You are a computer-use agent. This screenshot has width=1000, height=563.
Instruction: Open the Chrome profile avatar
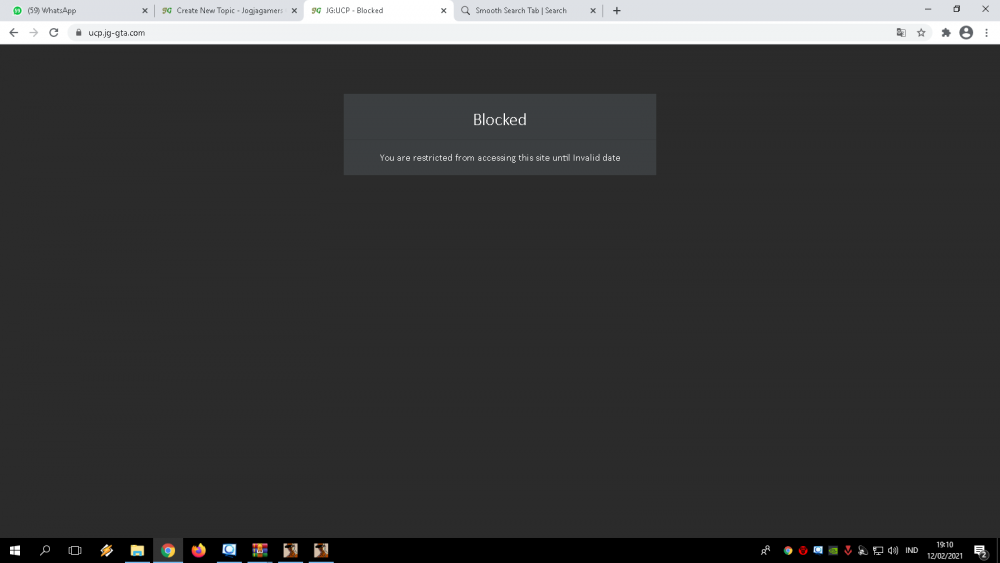(966, 33)
